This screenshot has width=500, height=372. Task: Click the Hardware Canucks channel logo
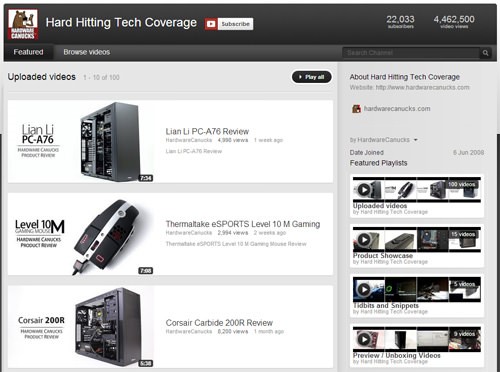coord(23,24)
